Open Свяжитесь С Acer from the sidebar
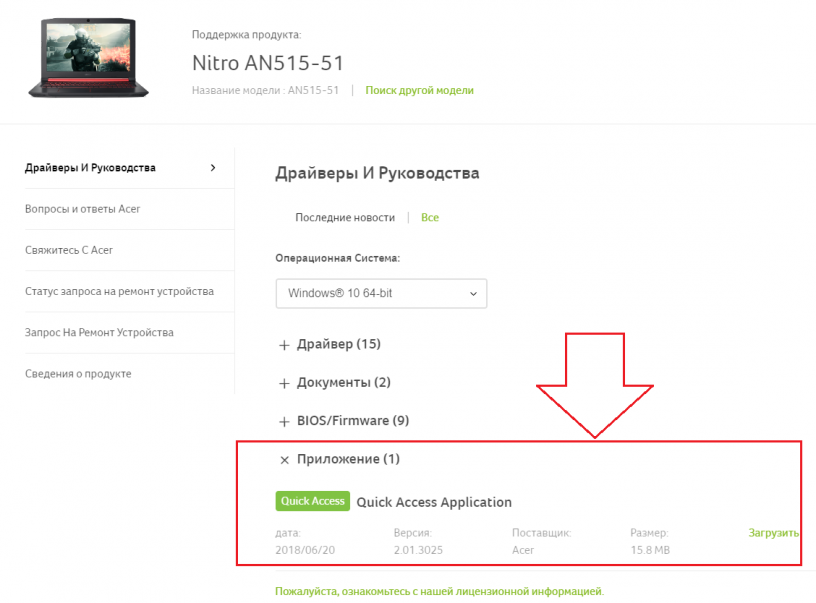Viewport: 816px width, 603px height. pyautogui.click(x=69, y=250)
